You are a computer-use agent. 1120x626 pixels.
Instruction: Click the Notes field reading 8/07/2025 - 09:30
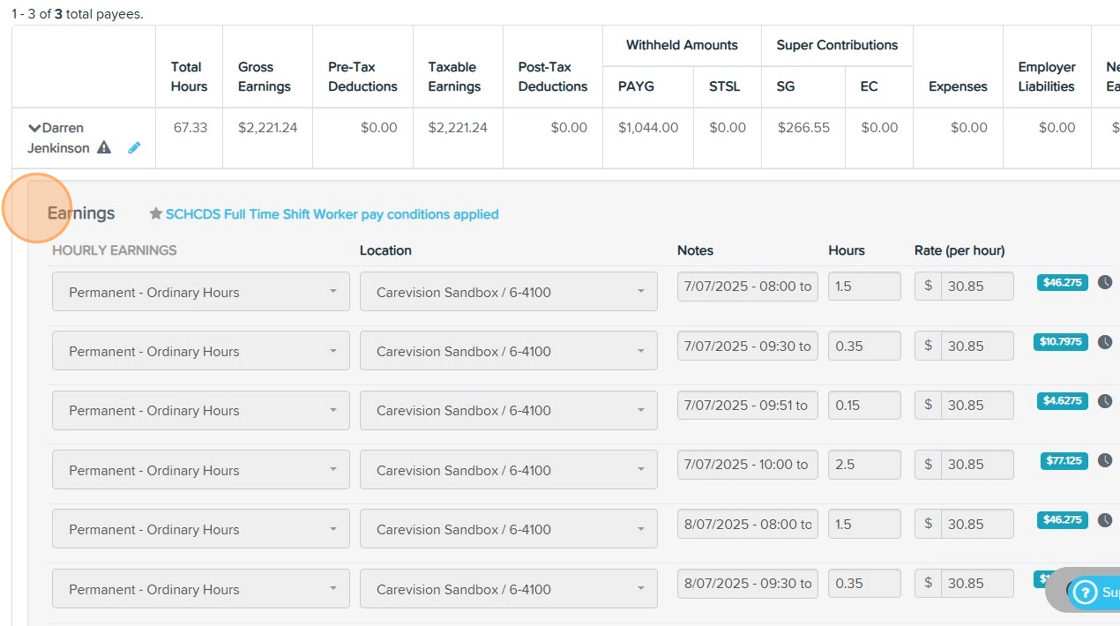(747, 583)
